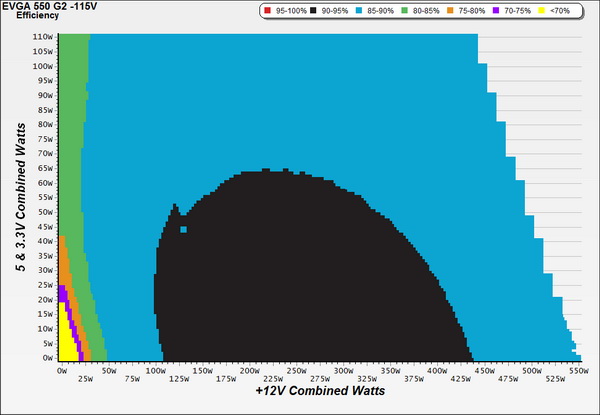Click the 150w x-axis label

(202, 371)
